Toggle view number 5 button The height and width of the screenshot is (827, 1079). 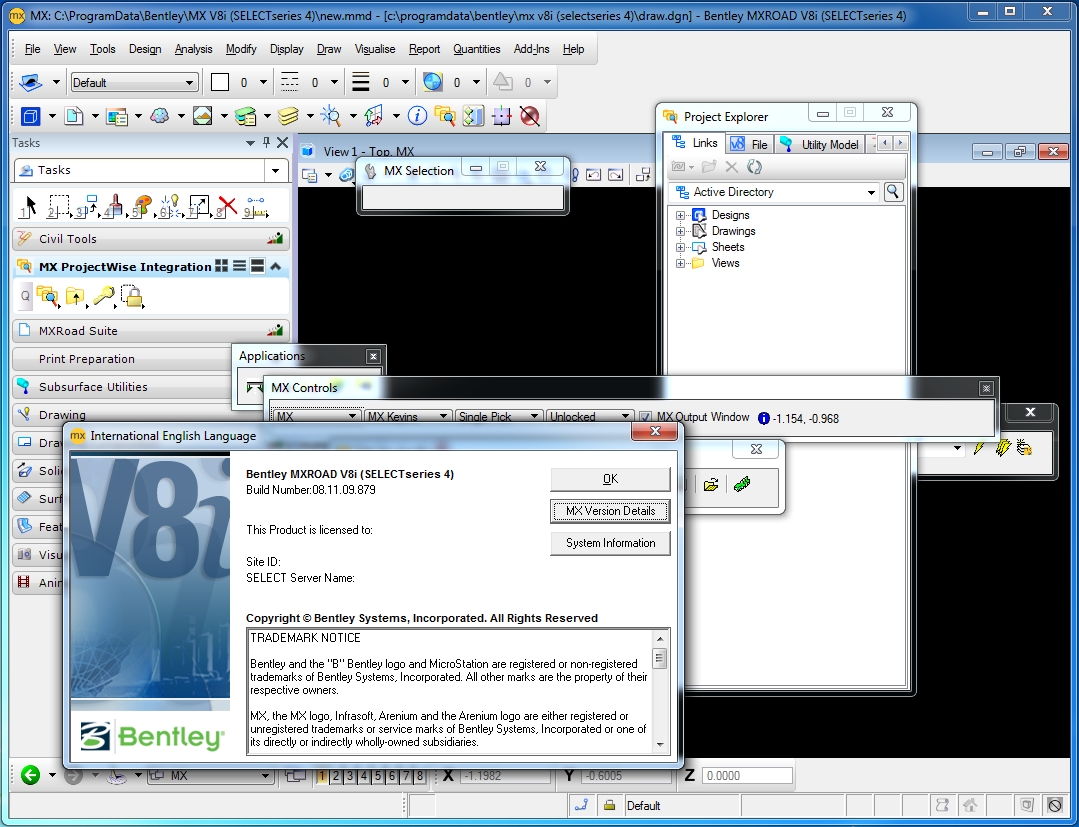pyautogui.click(x=378, y=776)
